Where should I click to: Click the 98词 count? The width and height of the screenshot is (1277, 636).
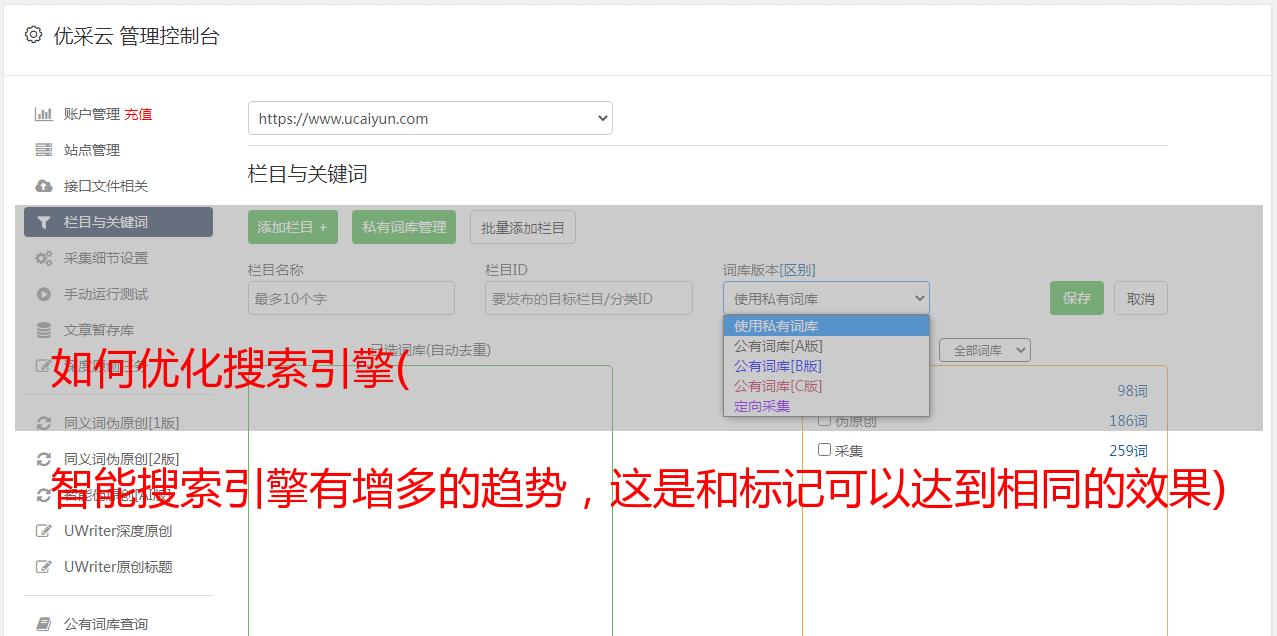(1133, 391)
